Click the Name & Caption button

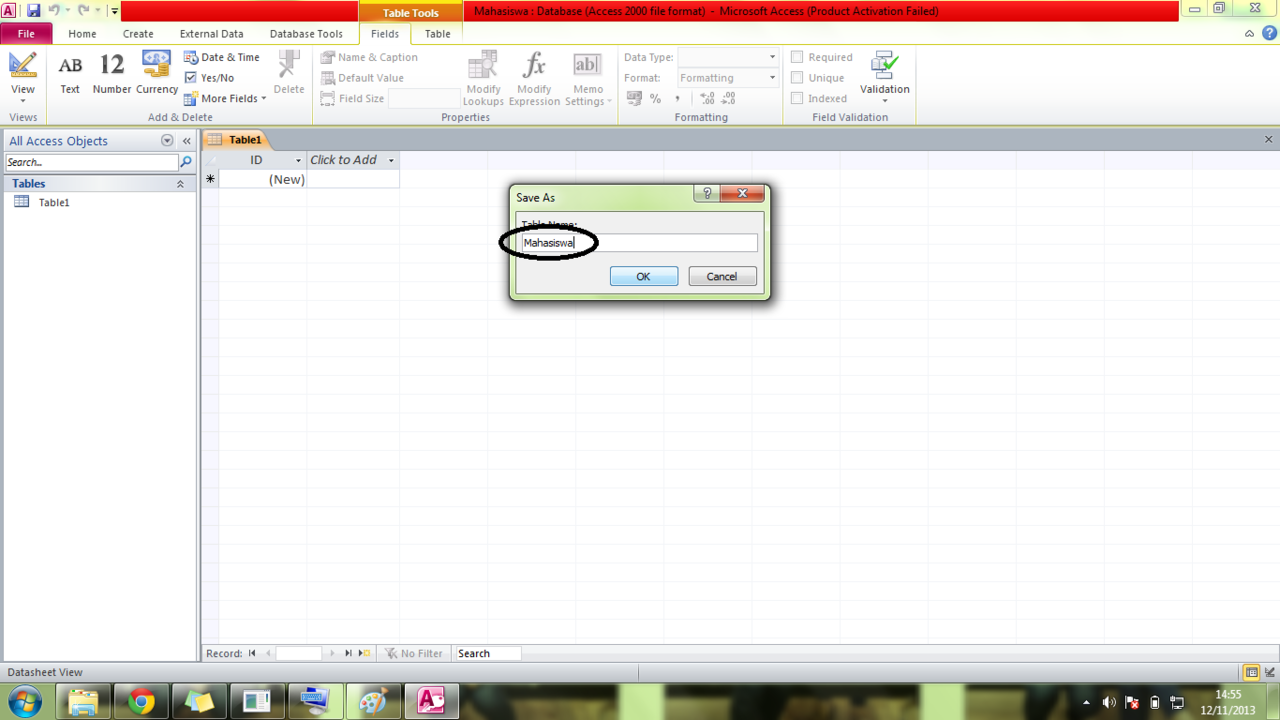click(x=369, y=58)
